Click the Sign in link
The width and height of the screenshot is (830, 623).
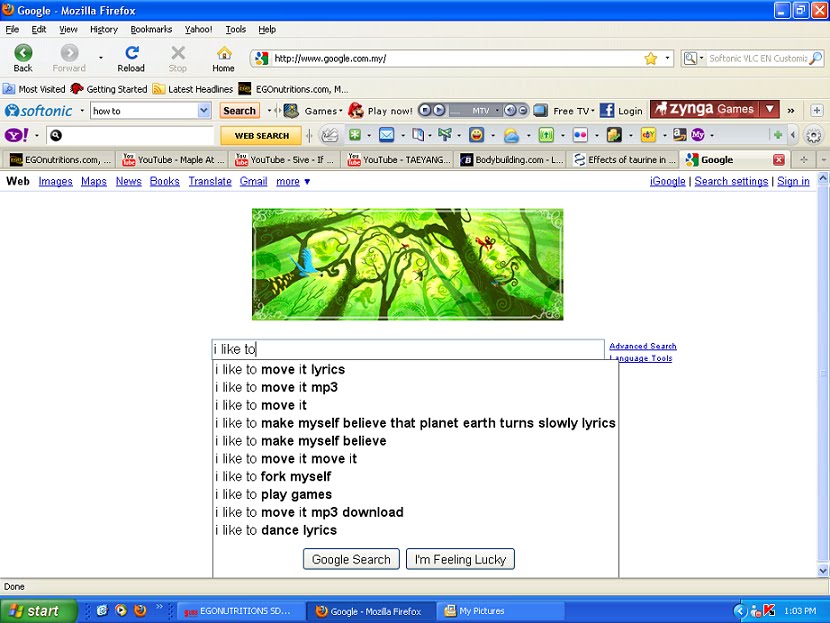pyautogui.click(x=793, y=182)
